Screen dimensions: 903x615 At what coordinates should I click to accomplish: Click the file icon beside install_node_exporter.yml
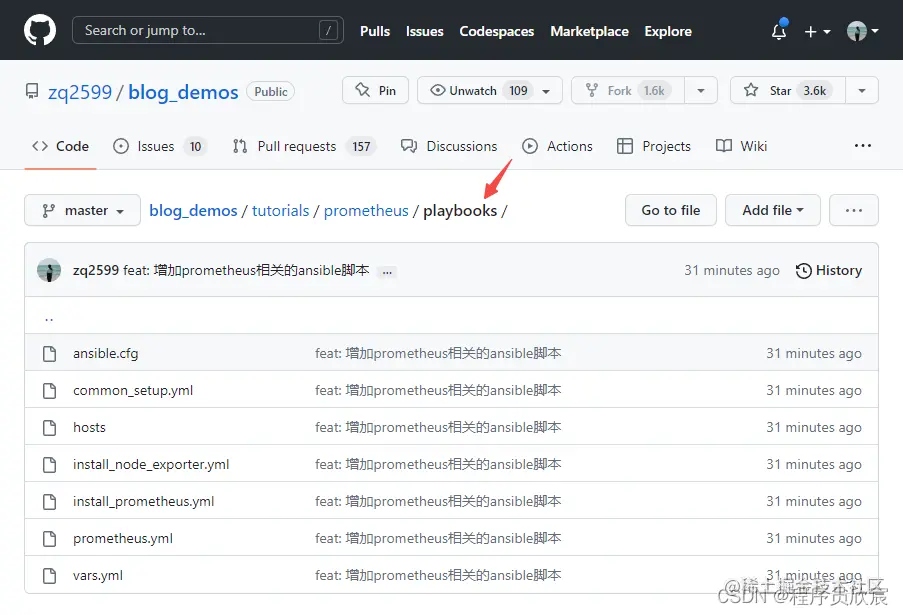pyautogui.click(x=50, y=464)
